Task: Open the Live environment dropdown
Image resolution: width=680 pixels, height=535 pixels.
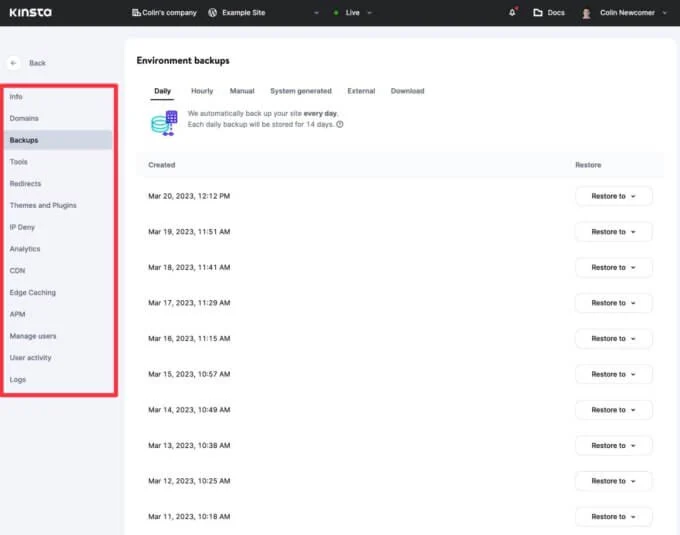Action: [x=369, y=13]
